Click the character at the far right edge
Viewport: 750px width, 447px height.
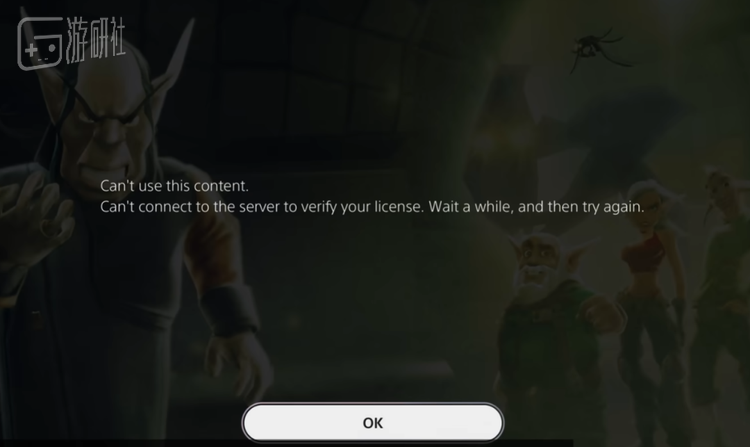(x=725, y=287)
